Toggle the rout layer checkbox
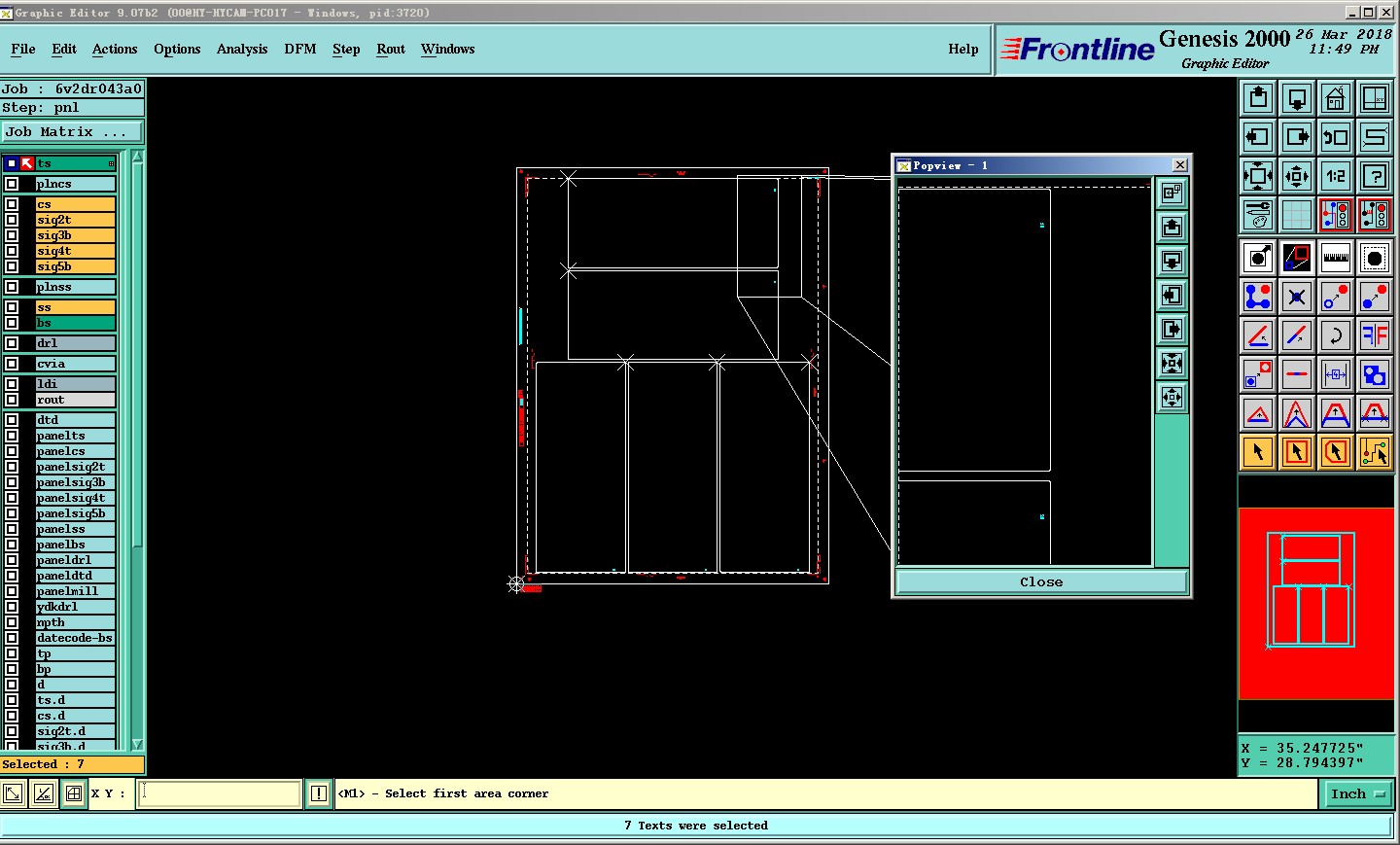The height and width of the screenshot is (845, 1400). coord(12,400)
